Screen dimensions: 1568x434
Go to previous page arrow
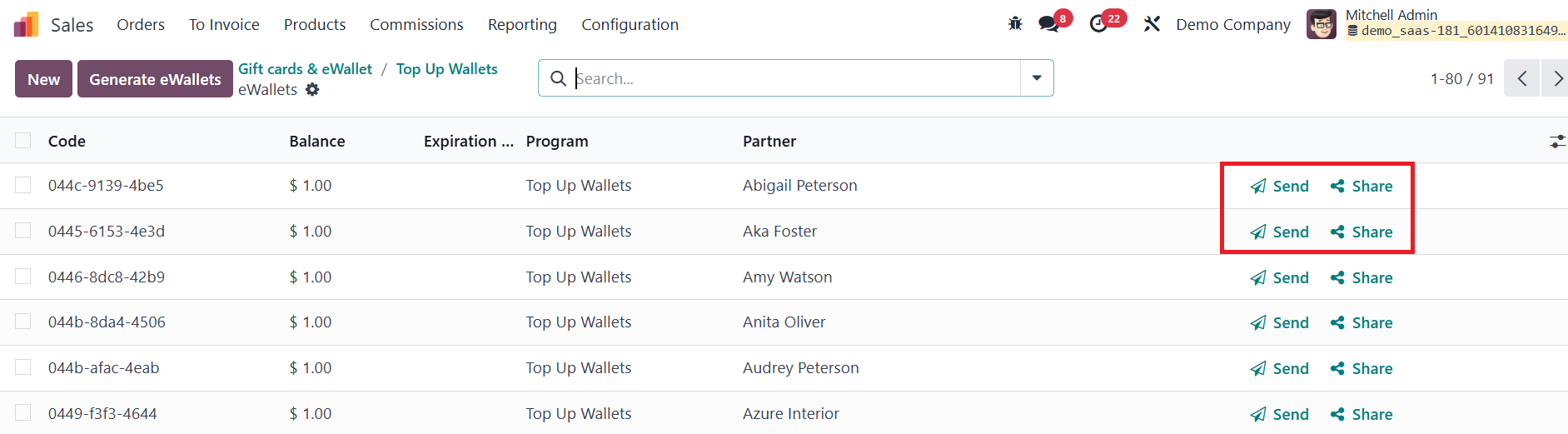pyautogui.click(x=1521, y=78)
